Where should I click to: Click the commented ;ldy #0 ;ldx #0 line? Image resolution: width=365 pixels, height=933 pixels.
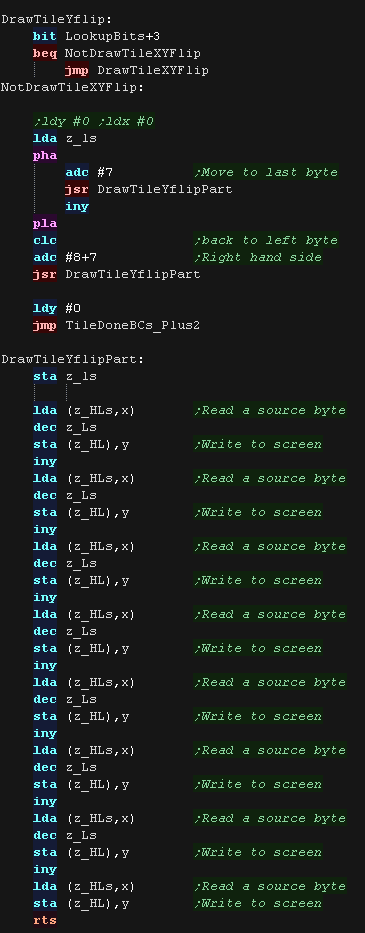[94, 121]
